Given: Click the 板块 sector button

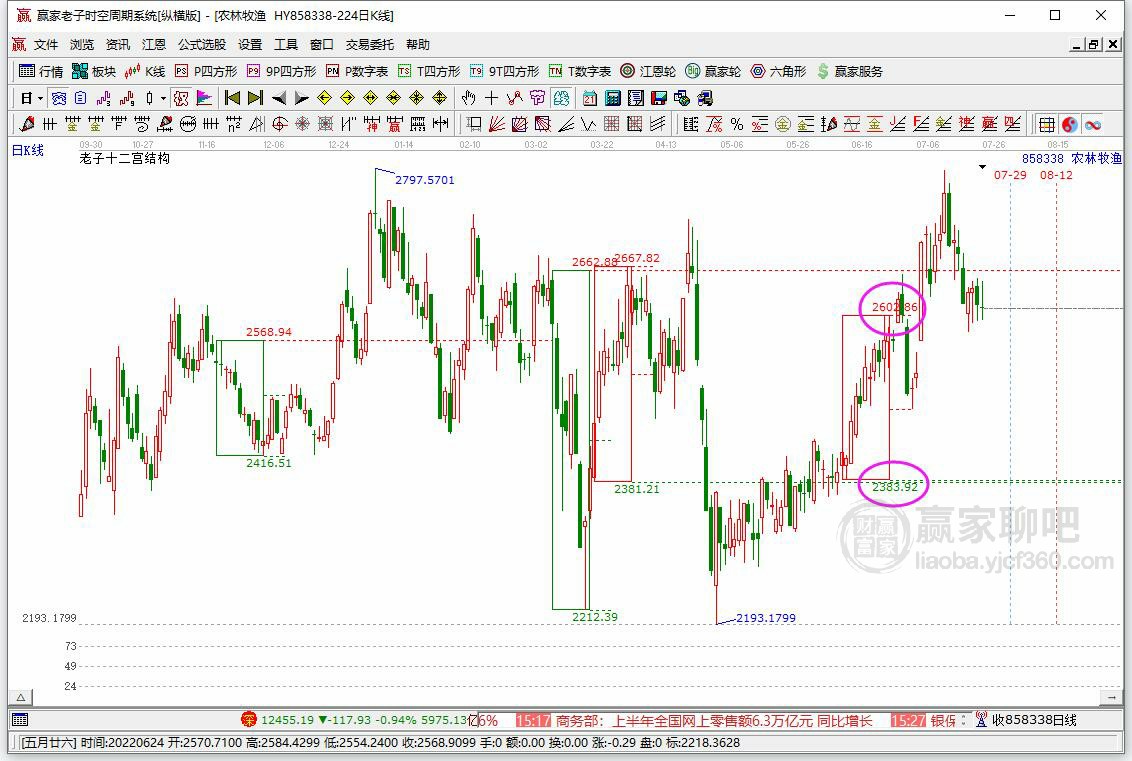Looking at the screenshot, I should (94, 71).
